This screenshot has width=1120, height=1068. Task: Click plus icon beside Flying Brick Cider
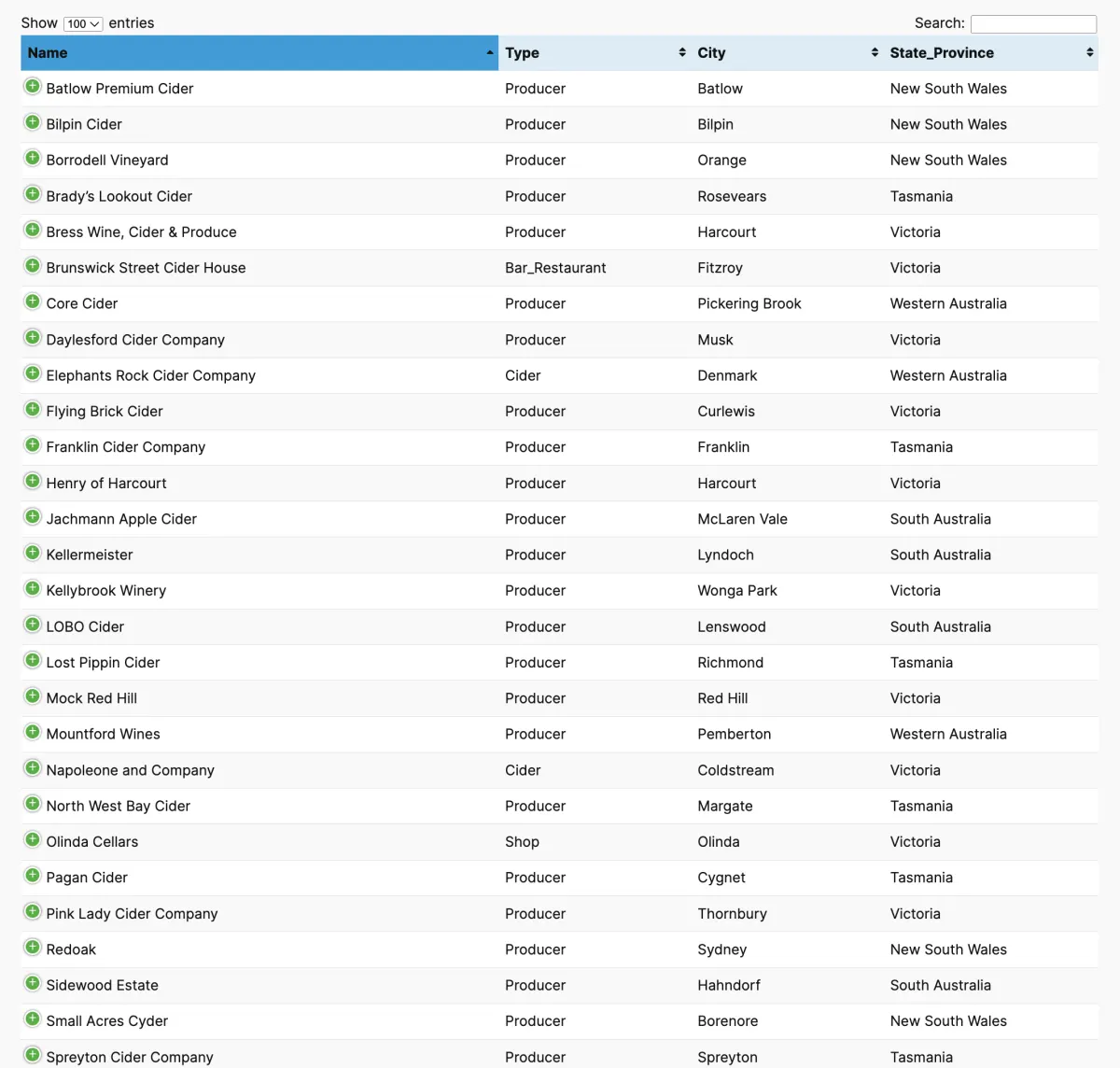point(33,409)
